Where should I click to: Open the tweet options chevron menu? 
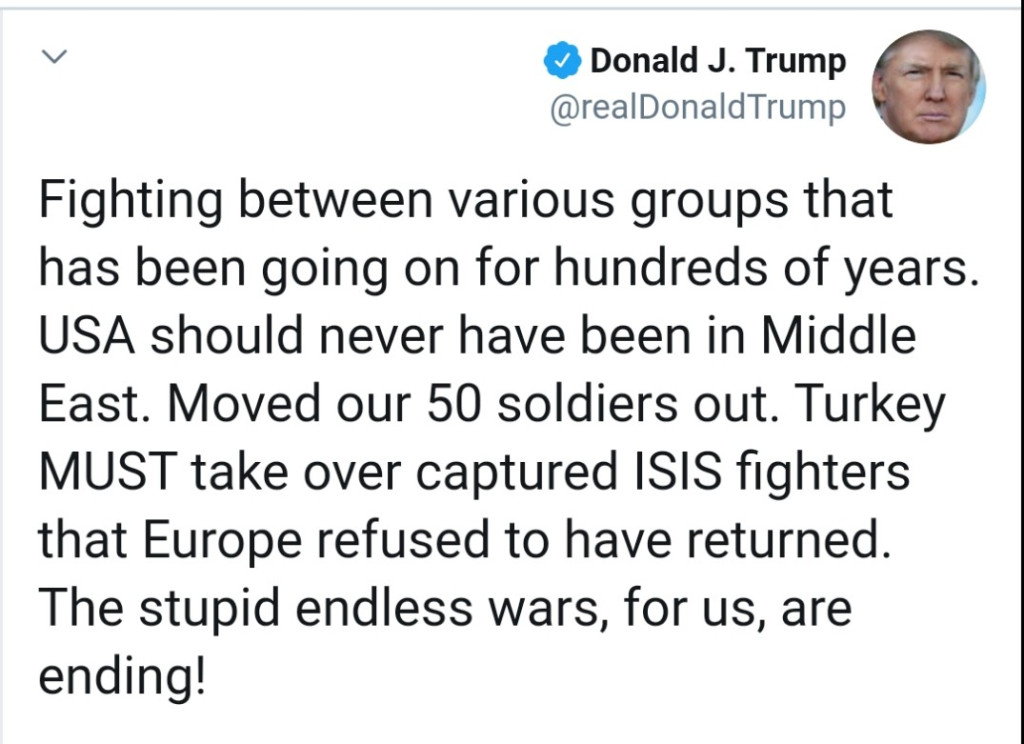tap(53, 58)
